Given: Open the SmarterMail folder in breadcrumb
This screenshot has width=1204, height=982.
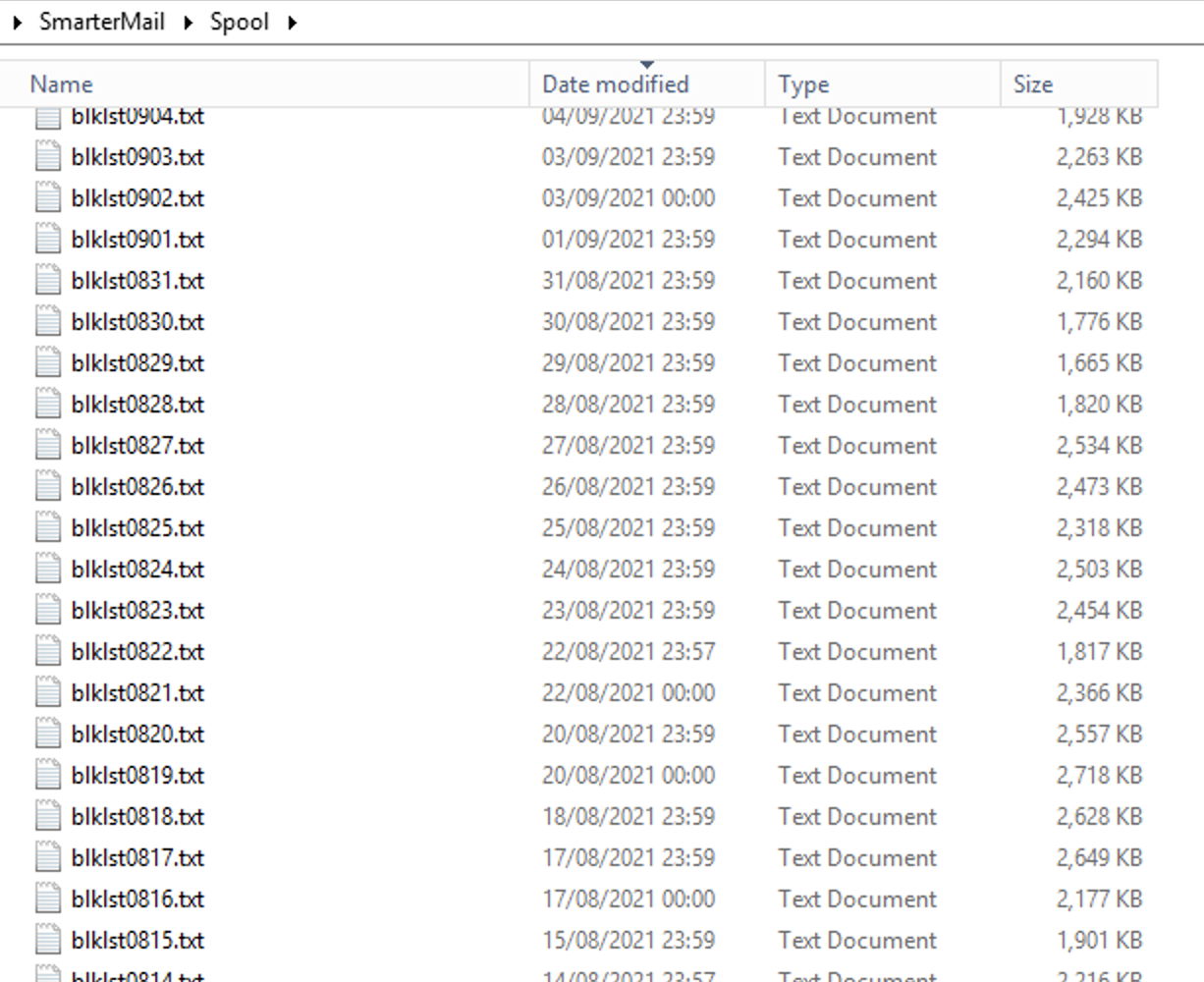Looking at the screenshot, I should point(102,22).
